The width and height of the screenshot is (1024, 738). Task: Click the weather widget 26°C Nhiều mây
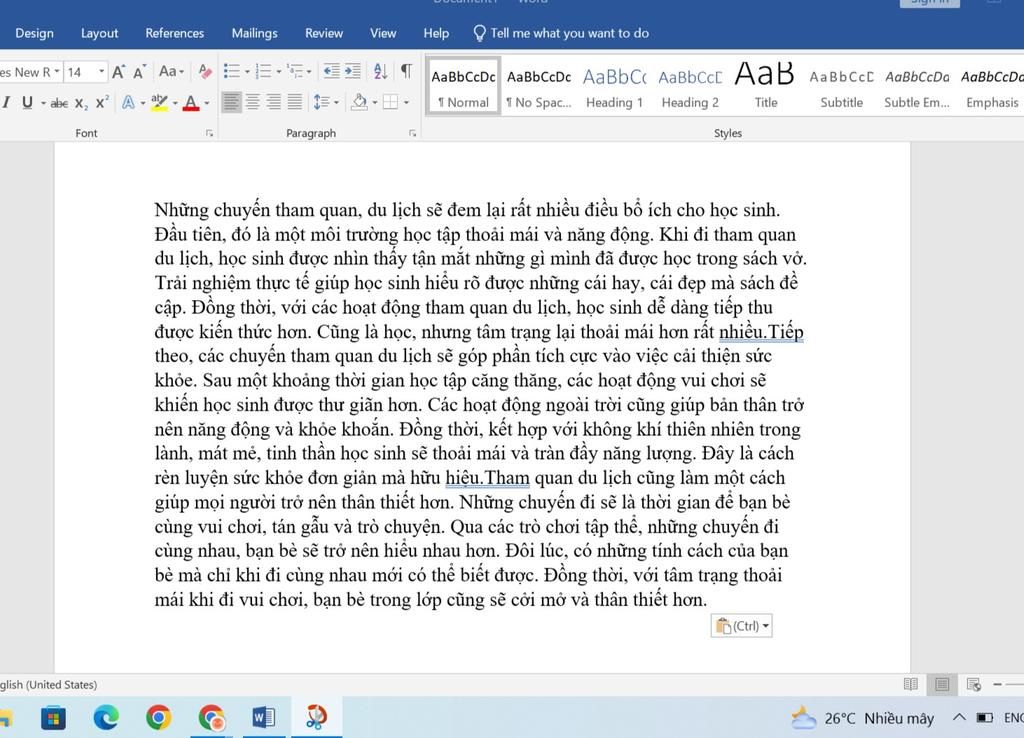pyautogui.click(x=862, y=718)
